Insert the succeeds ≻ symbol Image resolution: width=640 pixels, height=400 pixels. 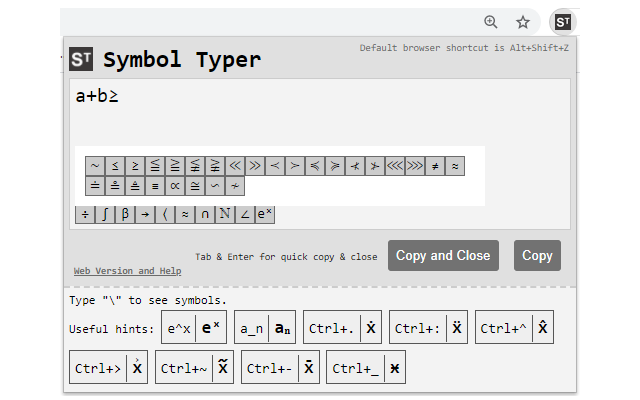[295, 166]
